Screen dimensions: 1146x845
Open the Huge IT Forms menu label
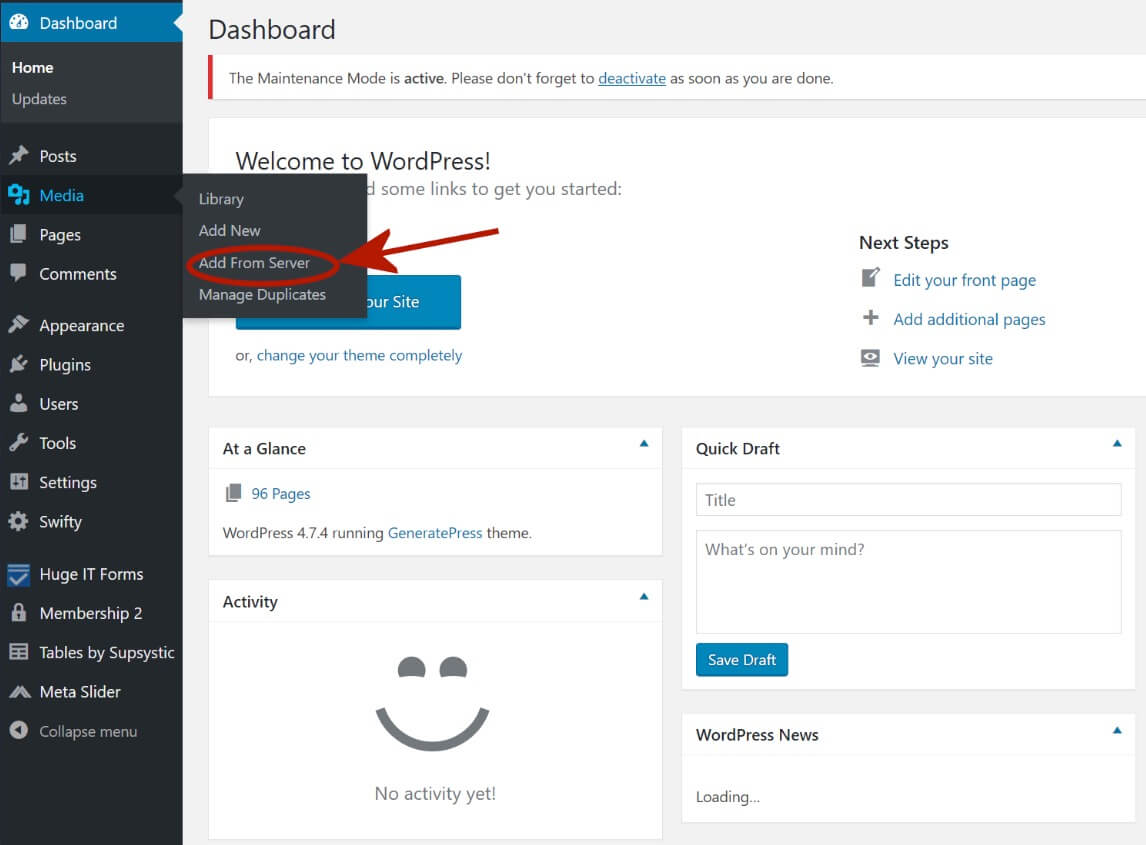click(91, 575)
